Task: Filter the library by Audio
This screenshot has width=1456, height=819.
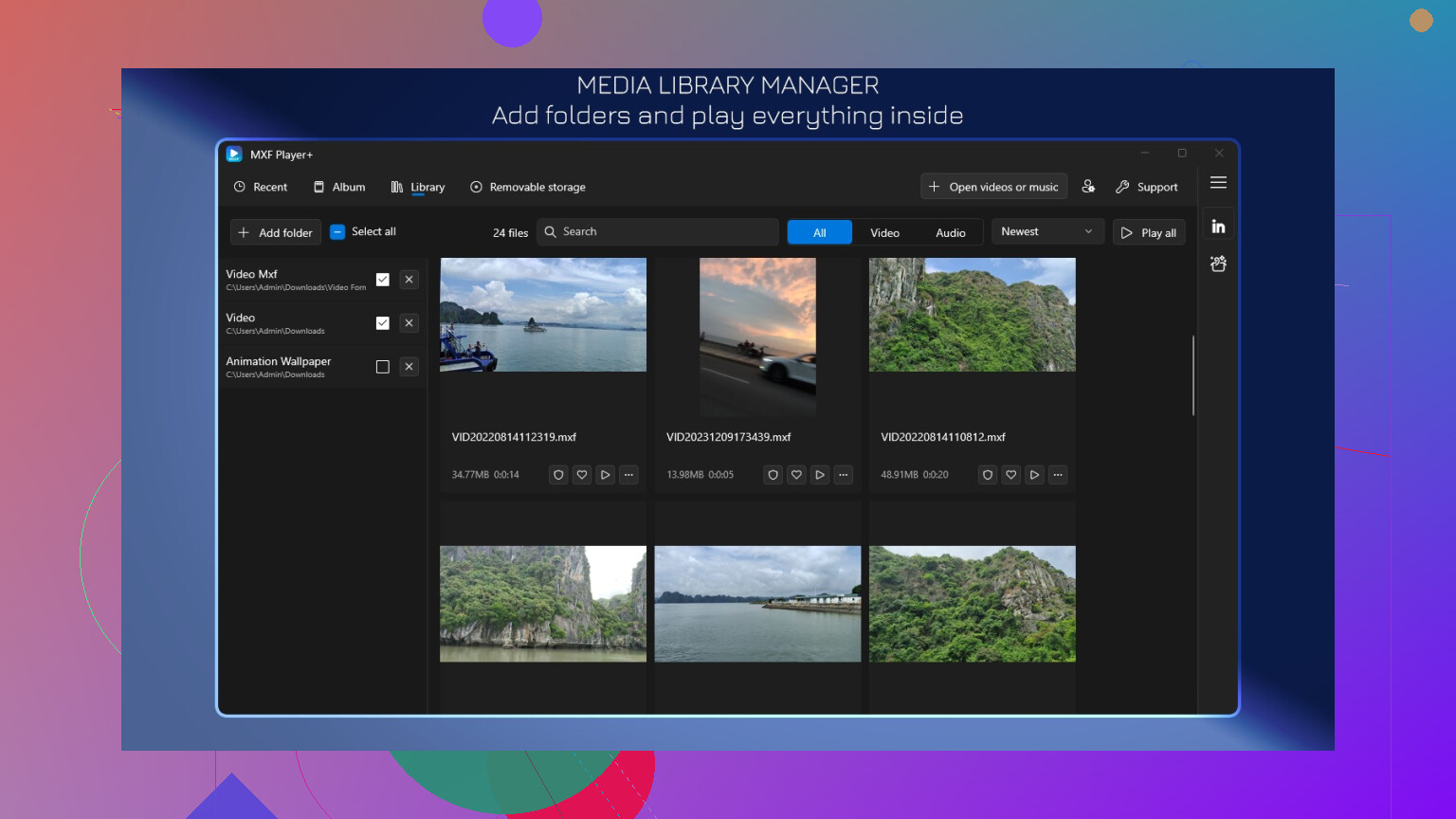Action: click(x=950, y=233)
